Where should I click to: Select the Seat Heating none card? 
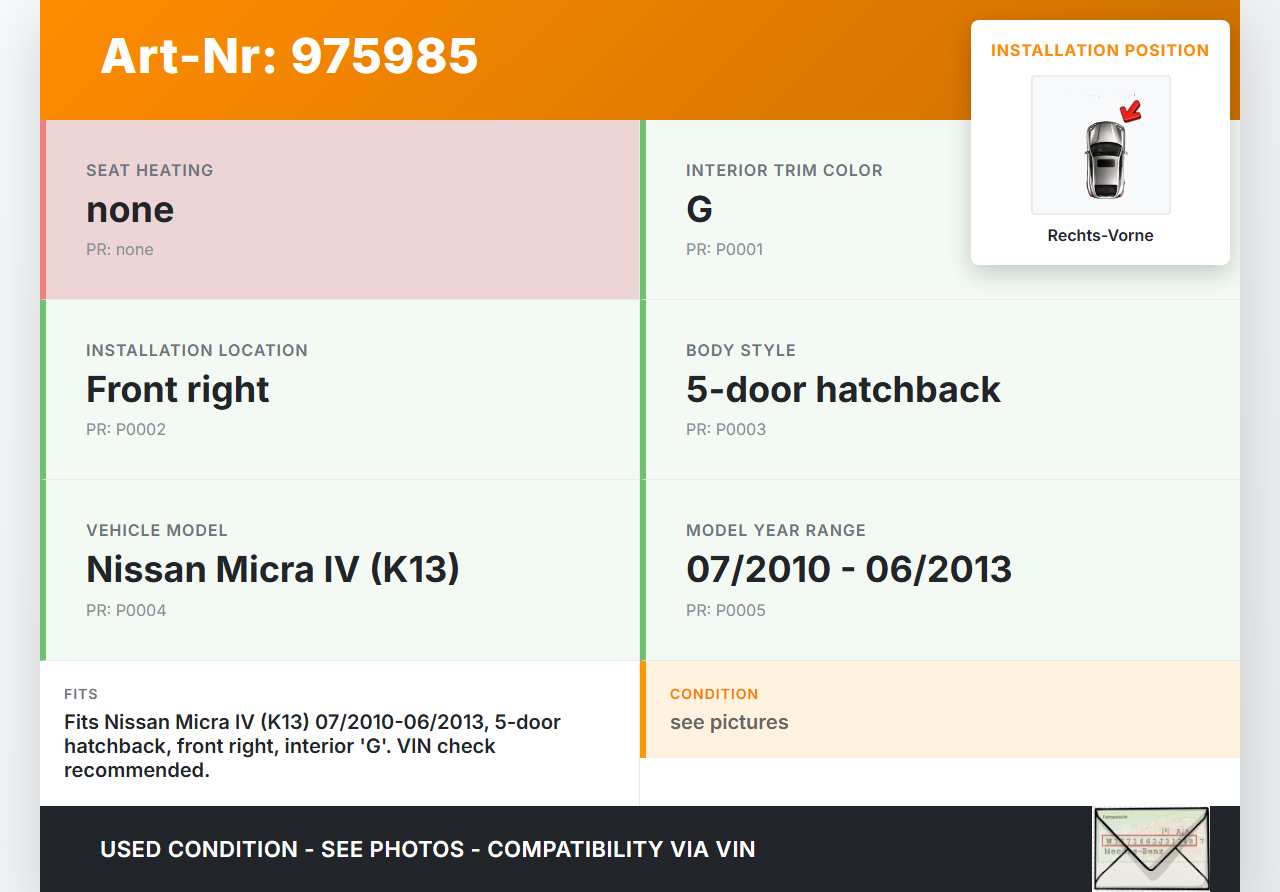340,210
